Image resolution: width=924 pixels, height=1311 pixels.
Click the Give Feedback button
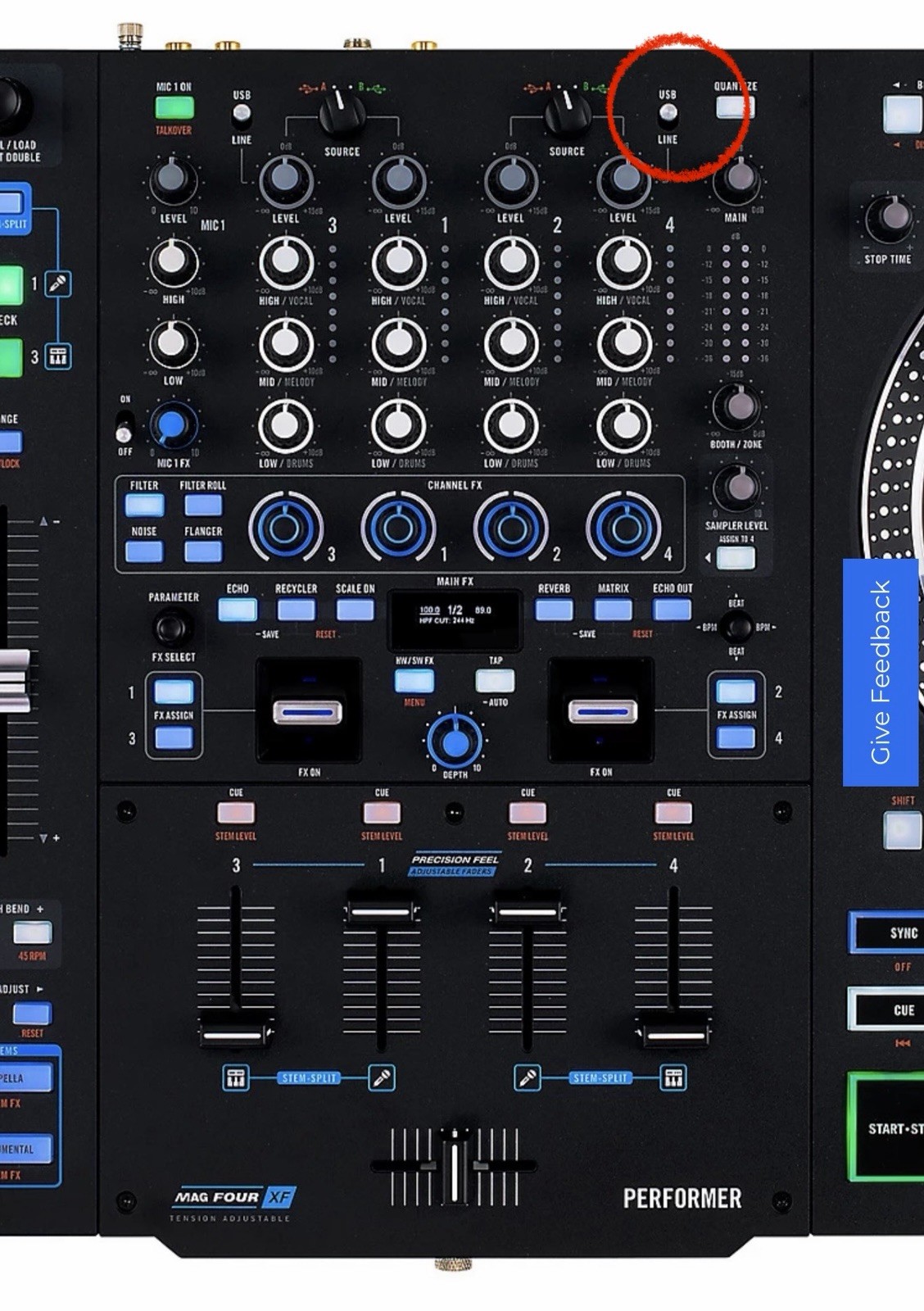[x=881, y=672]
